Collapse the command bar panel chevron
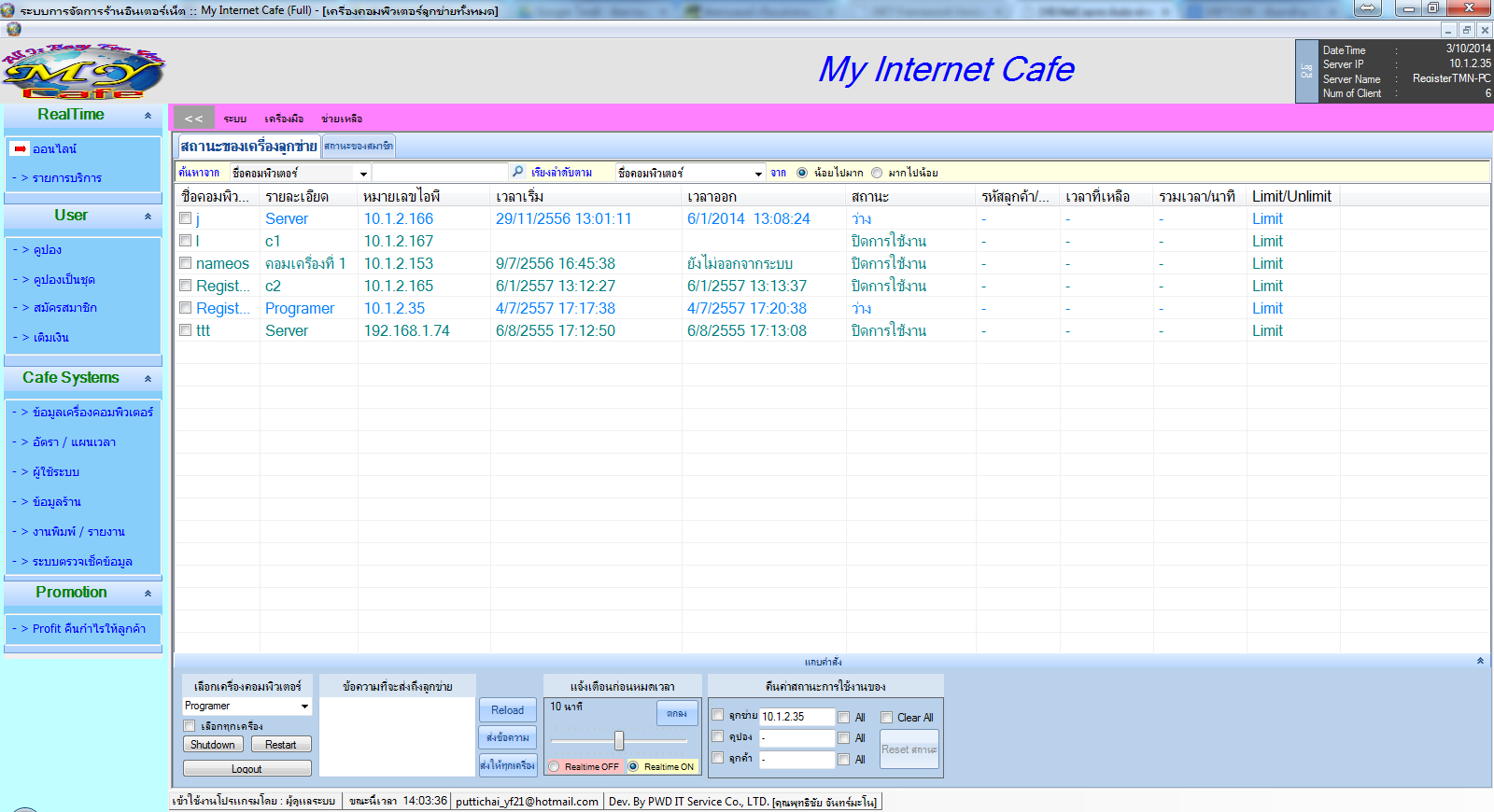This screenshot has width=1494, height=812. (1480, 661)
